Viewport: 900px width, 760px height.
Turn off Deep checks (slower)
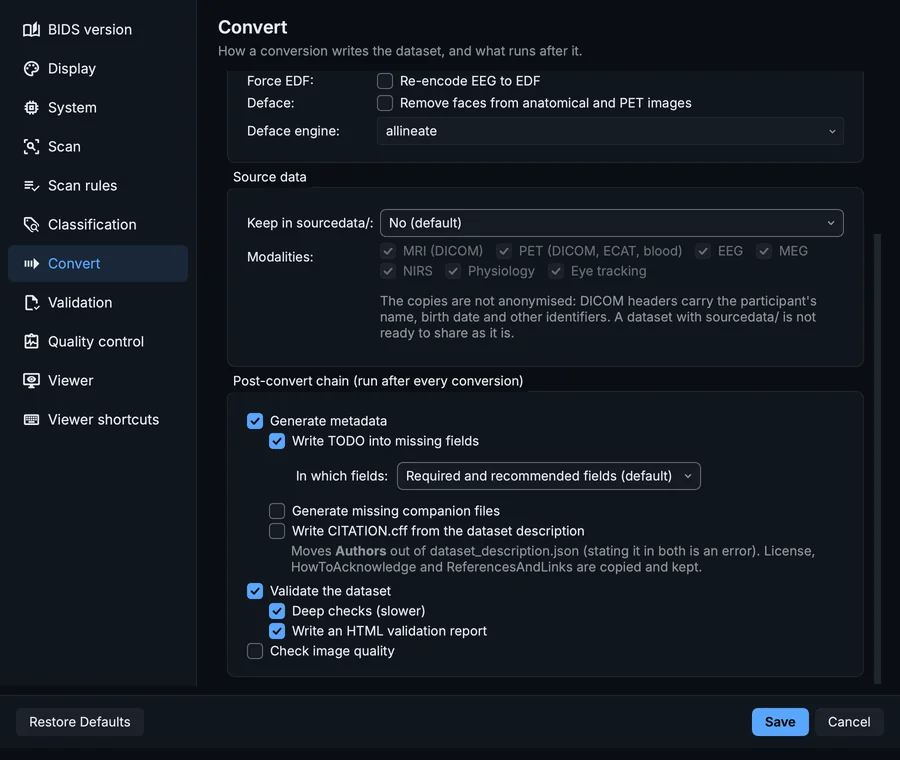277,611
